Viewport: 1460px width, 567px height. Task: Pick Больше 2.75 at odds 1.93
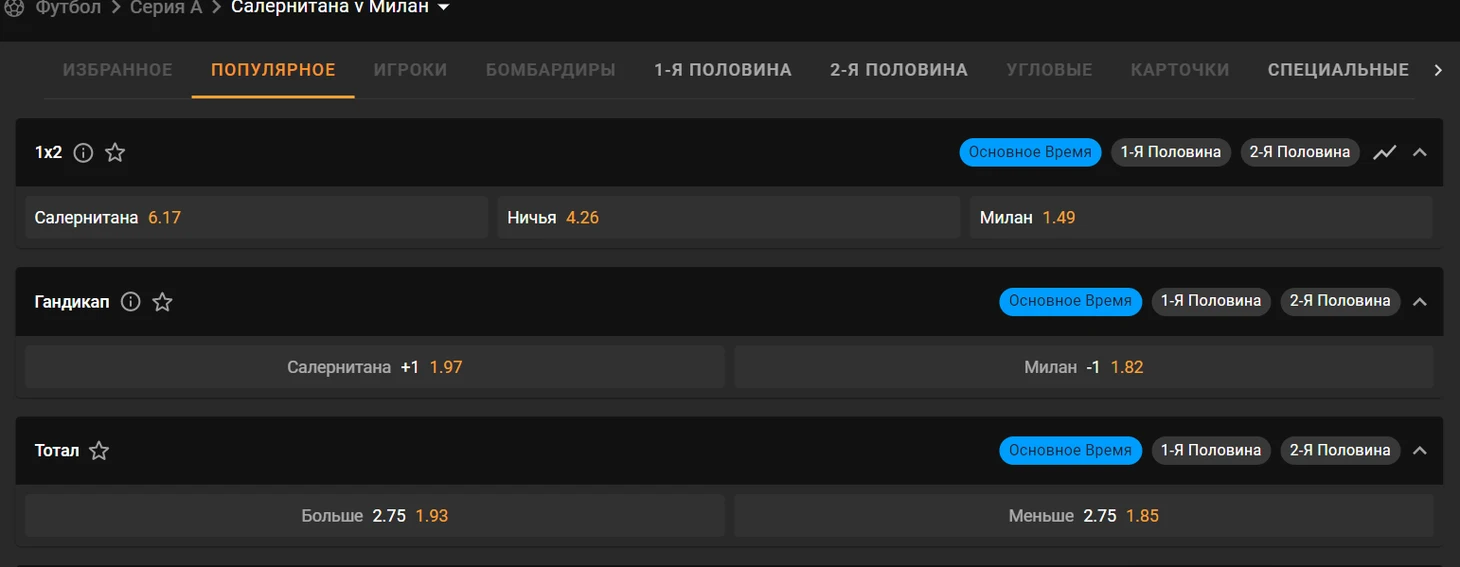[x=375, y=516]
